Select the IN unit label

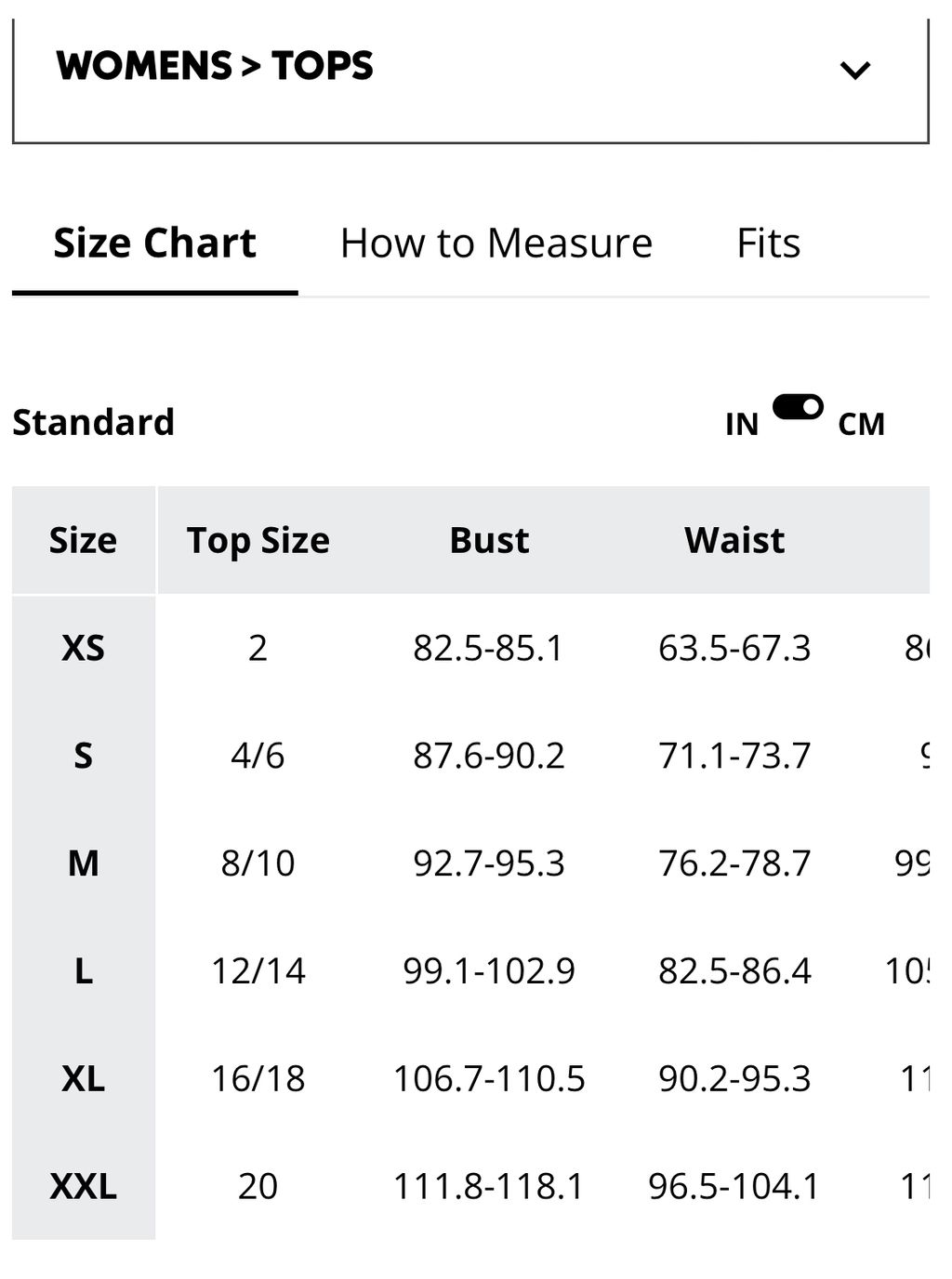[x=742, y=424]
